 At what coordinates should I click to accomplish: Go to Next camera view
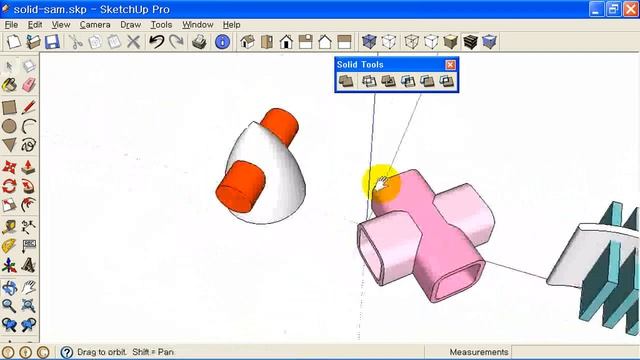point(29,325)
